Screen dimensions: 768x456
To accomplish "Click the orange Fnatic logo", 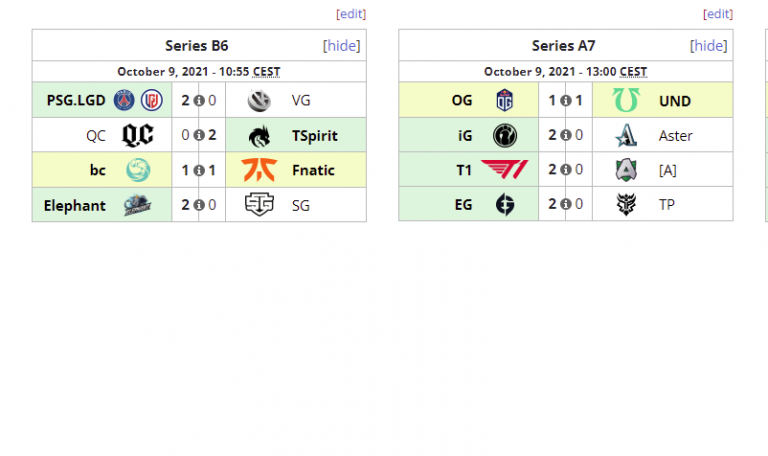I will tap(259, 170).
